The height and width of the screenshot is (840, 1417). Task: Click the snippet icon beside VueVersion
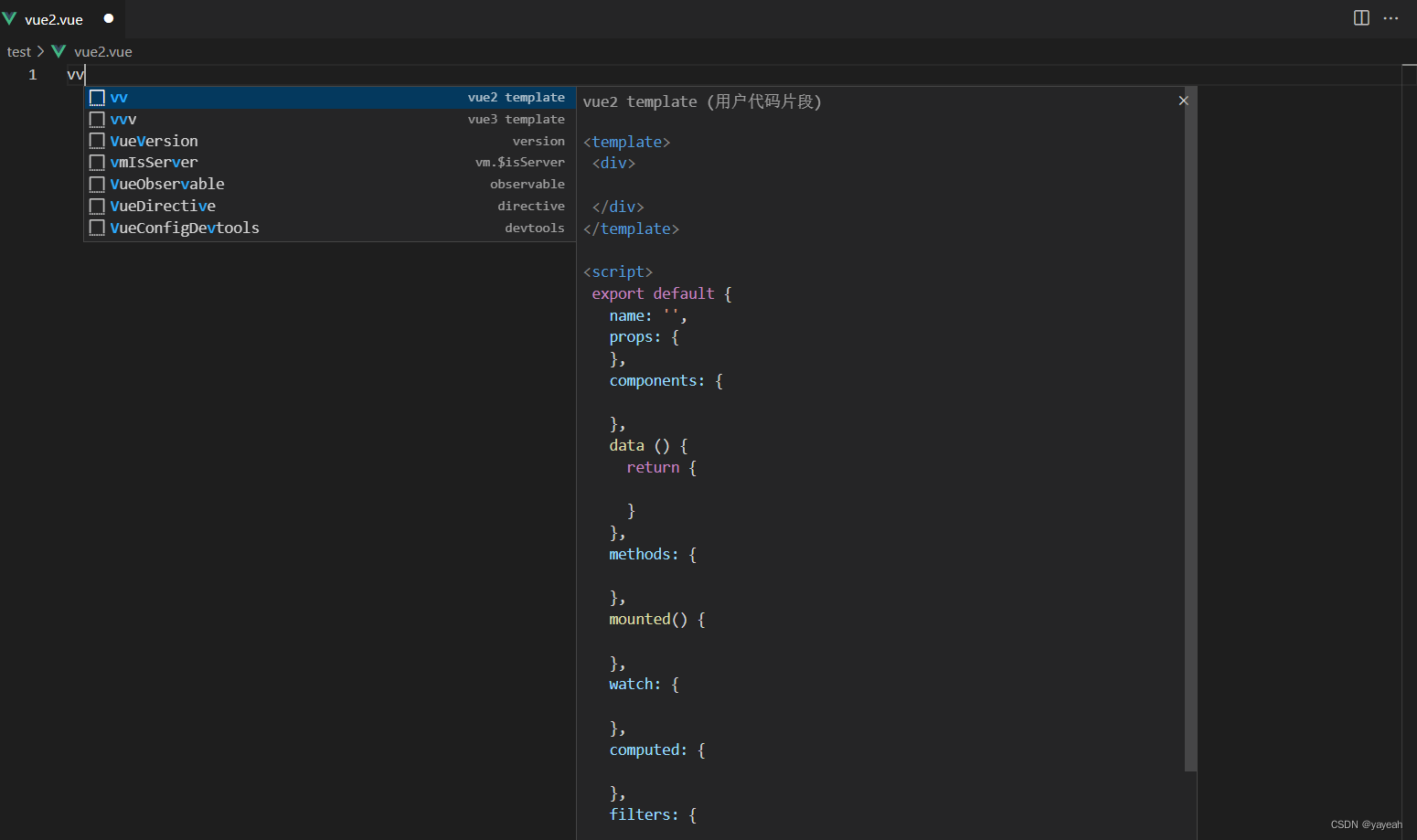[x=97, y=141]
